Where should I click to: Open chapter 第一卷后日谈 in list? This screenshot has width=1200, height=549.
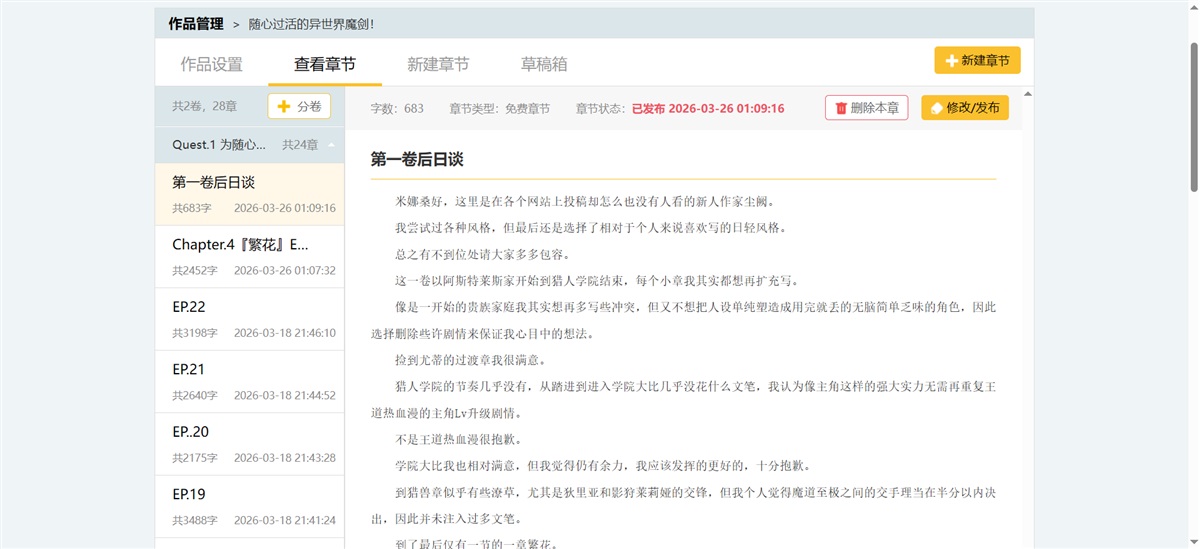[x=250, y=194]
